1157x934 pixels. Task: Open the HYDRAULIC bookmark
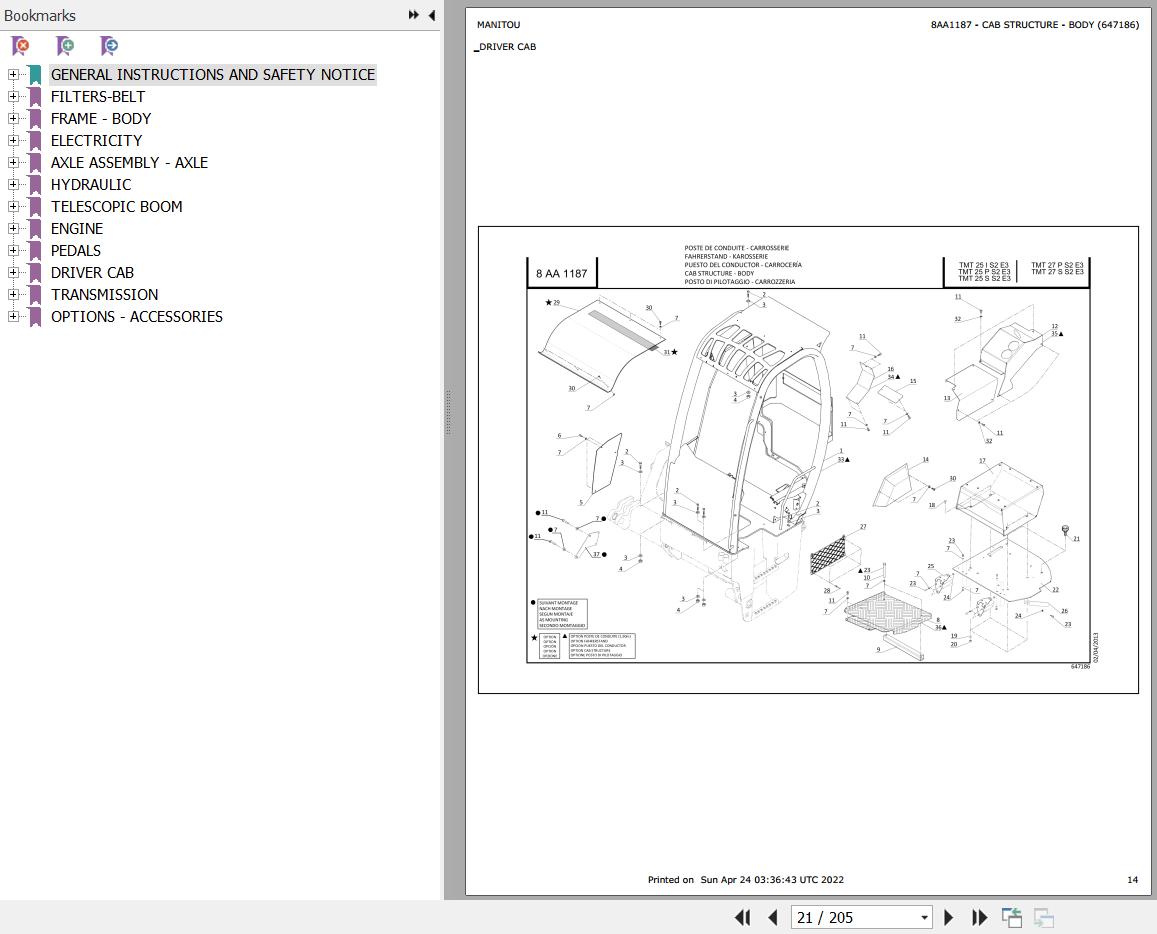91,184
